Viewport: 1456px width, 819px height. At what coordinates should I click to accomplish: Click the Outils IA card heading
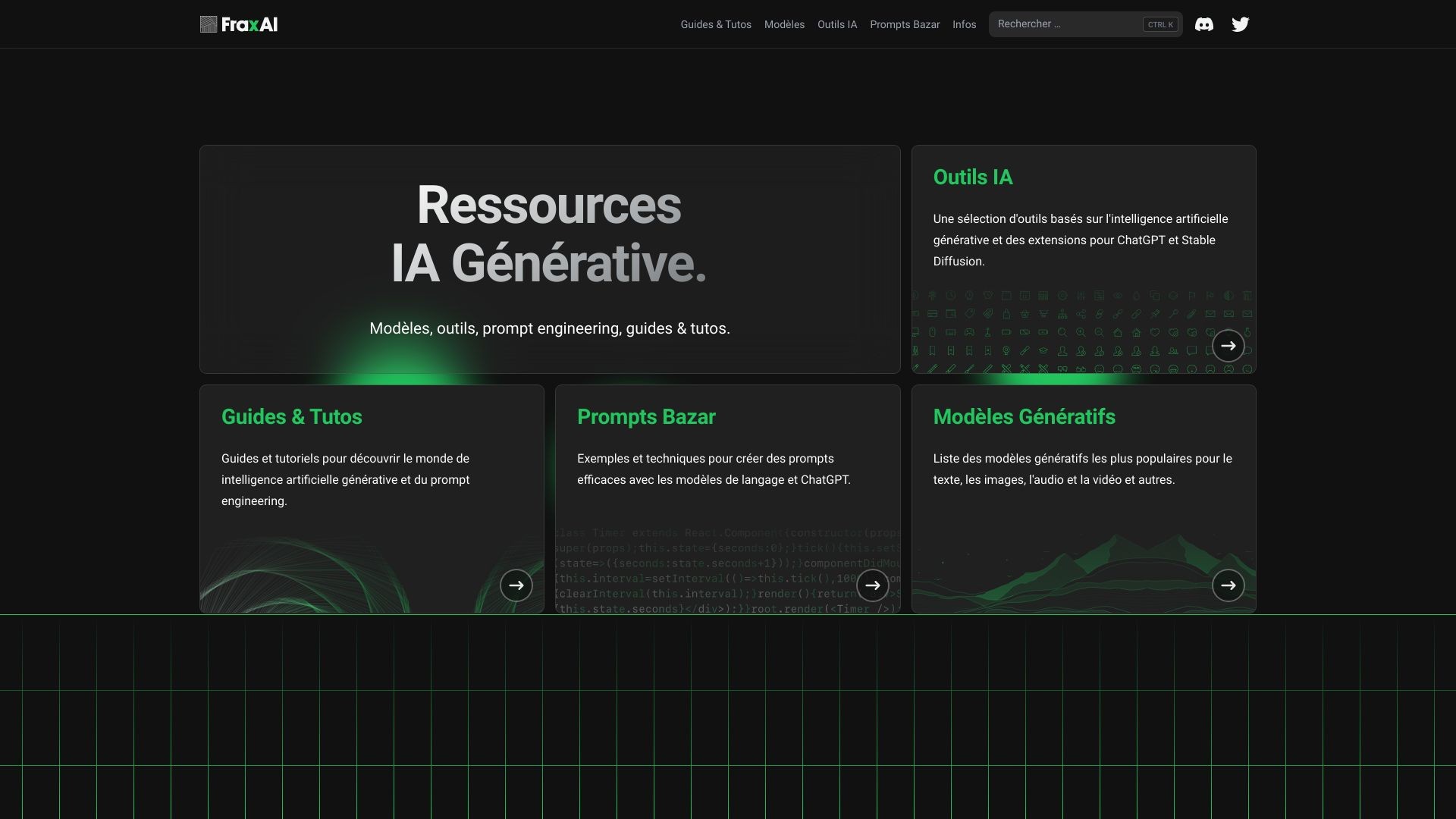pyautogui.click(x=972, y=177)
